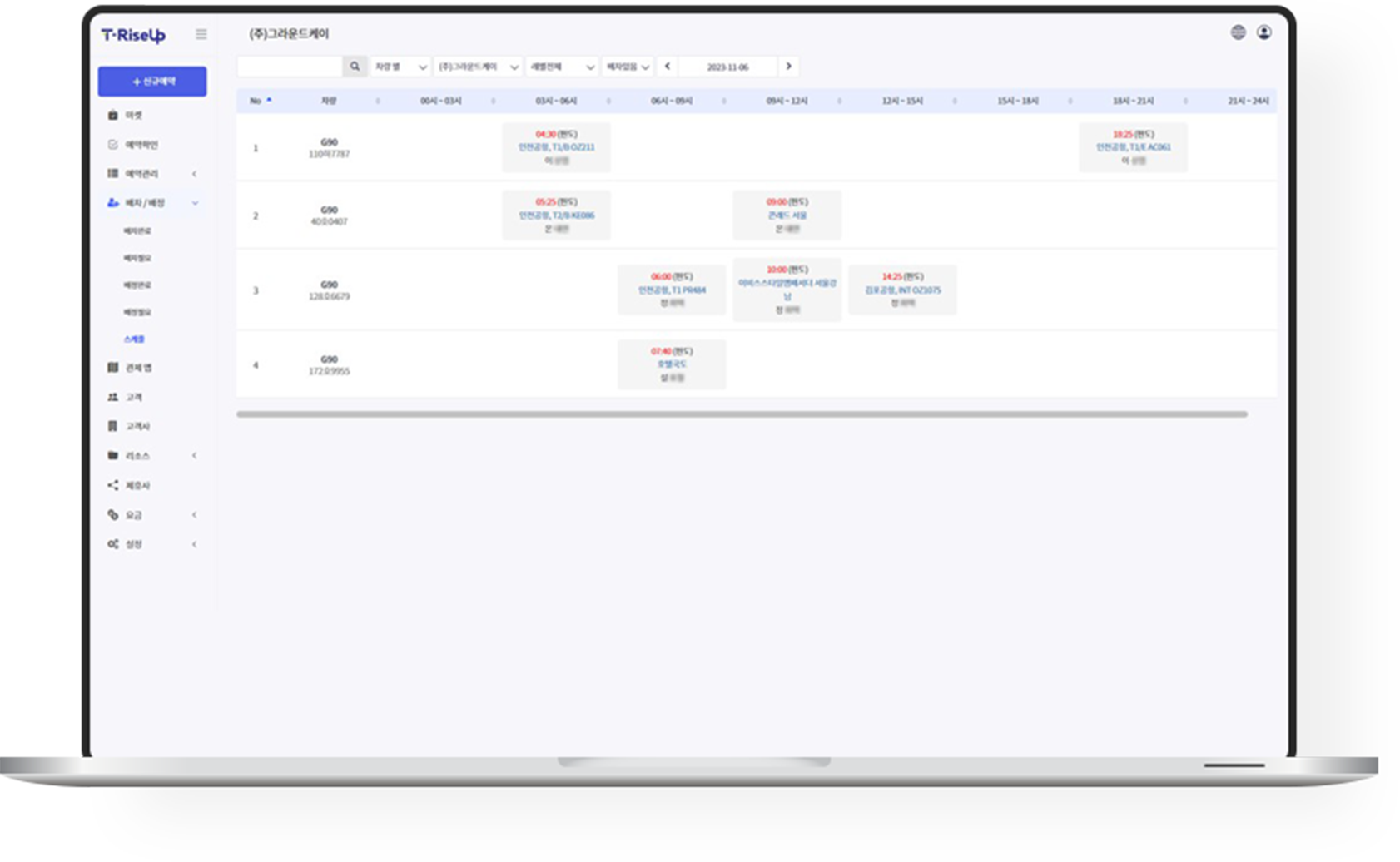Click the search text field
Screen dimensions: 1400x862
pos(290,67)
